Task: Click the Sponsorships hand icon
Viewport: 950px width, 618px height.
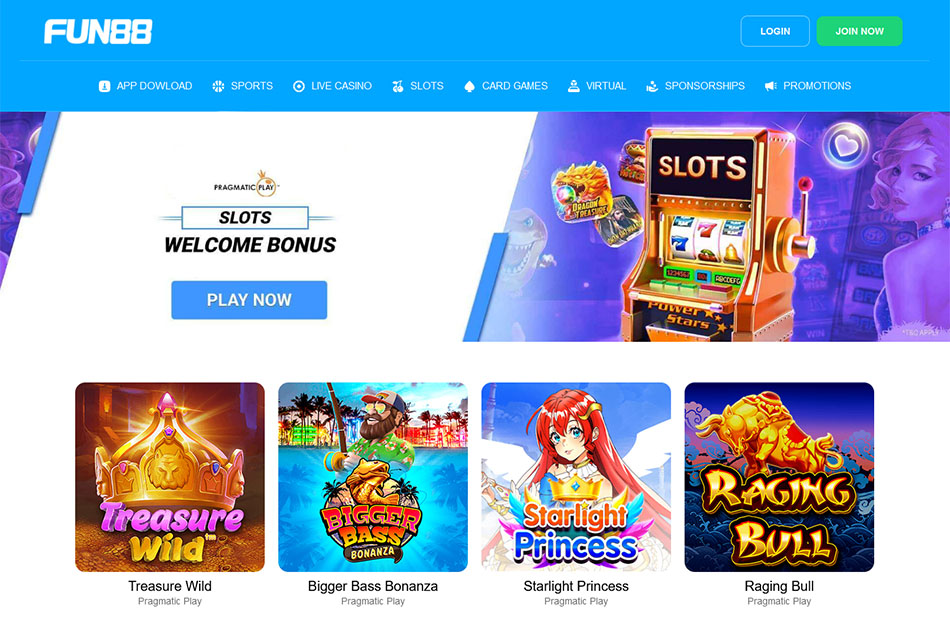Action: tap(652, 86)
